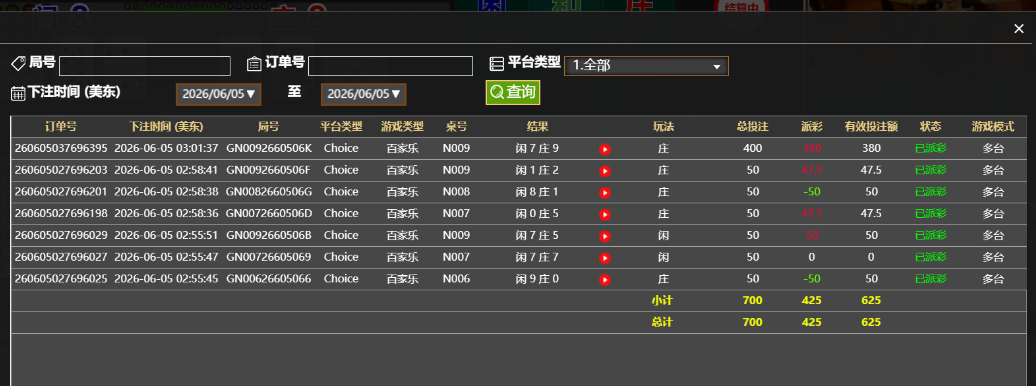The width and height of the screenshot is (1036, 386).
Task: Click the calendar icon beside 下注时间
Action: coord(18,93)
